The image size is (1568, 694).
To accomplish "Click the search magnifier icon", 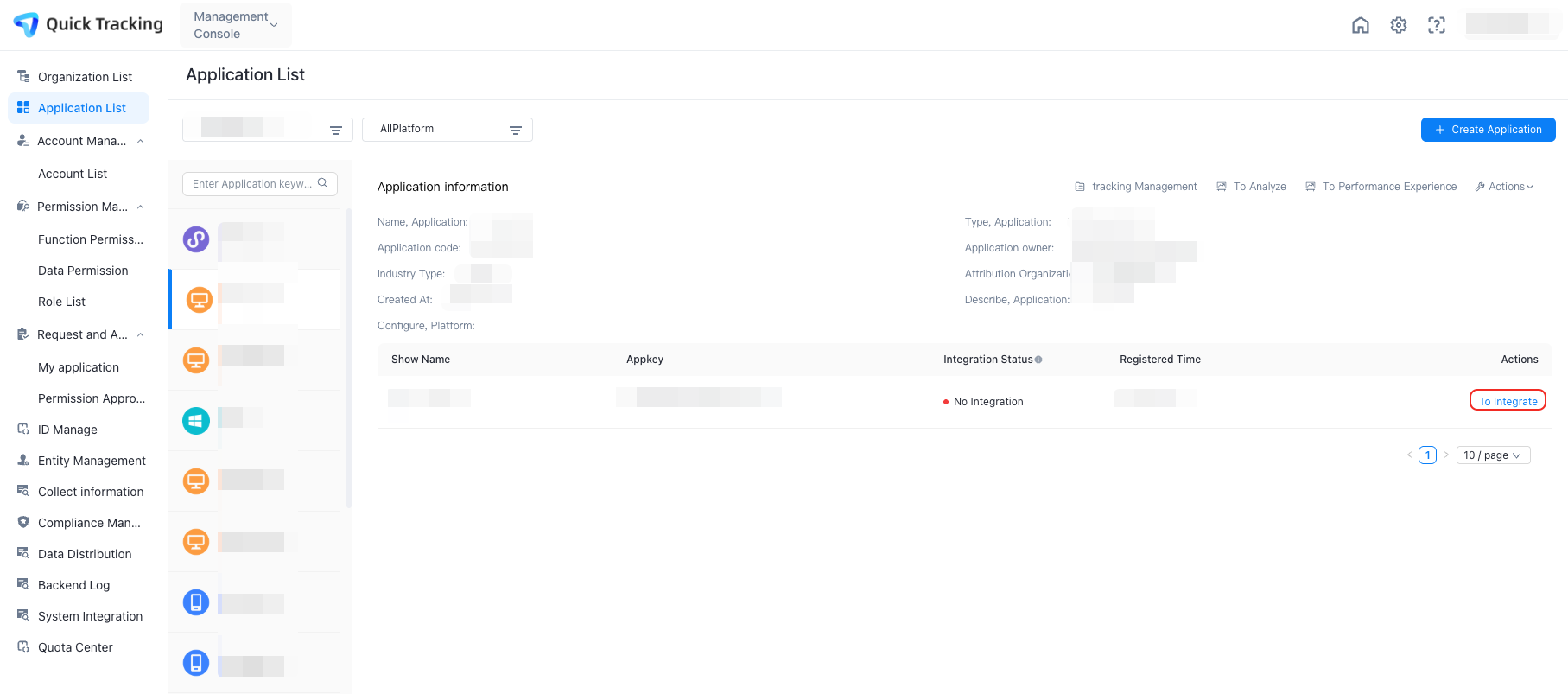I will point(322,183).
